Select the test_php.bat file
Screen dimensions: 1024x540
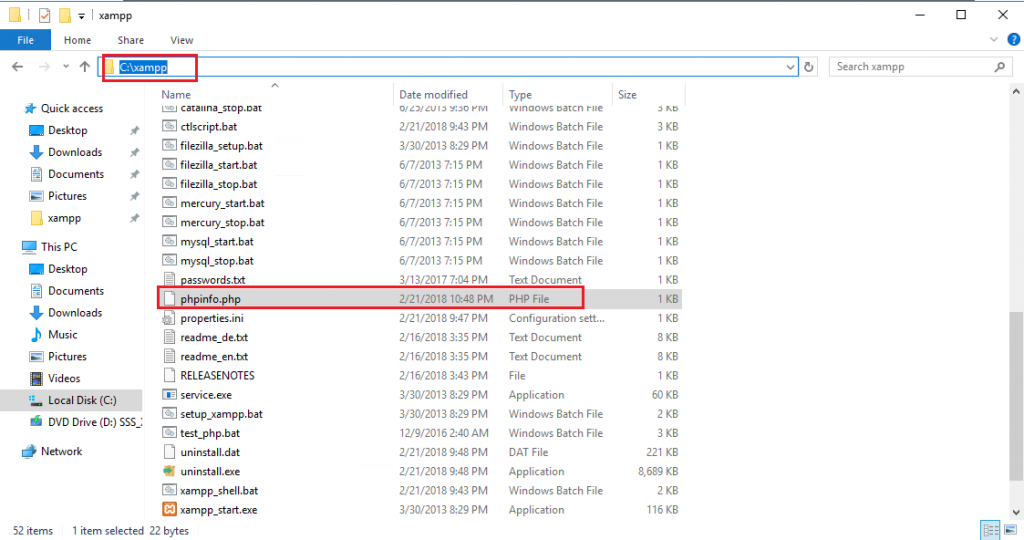pos(210,433)
